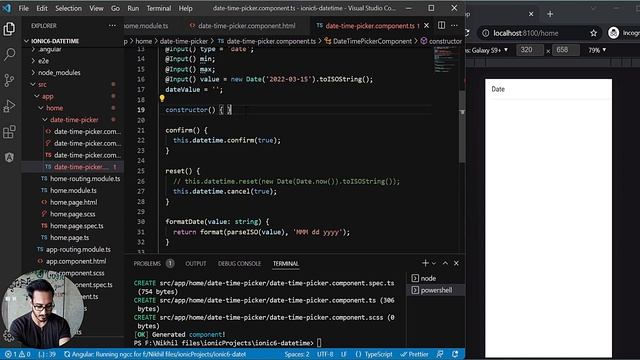Open the Explorer view in activity bar

(x=9, y=29)
